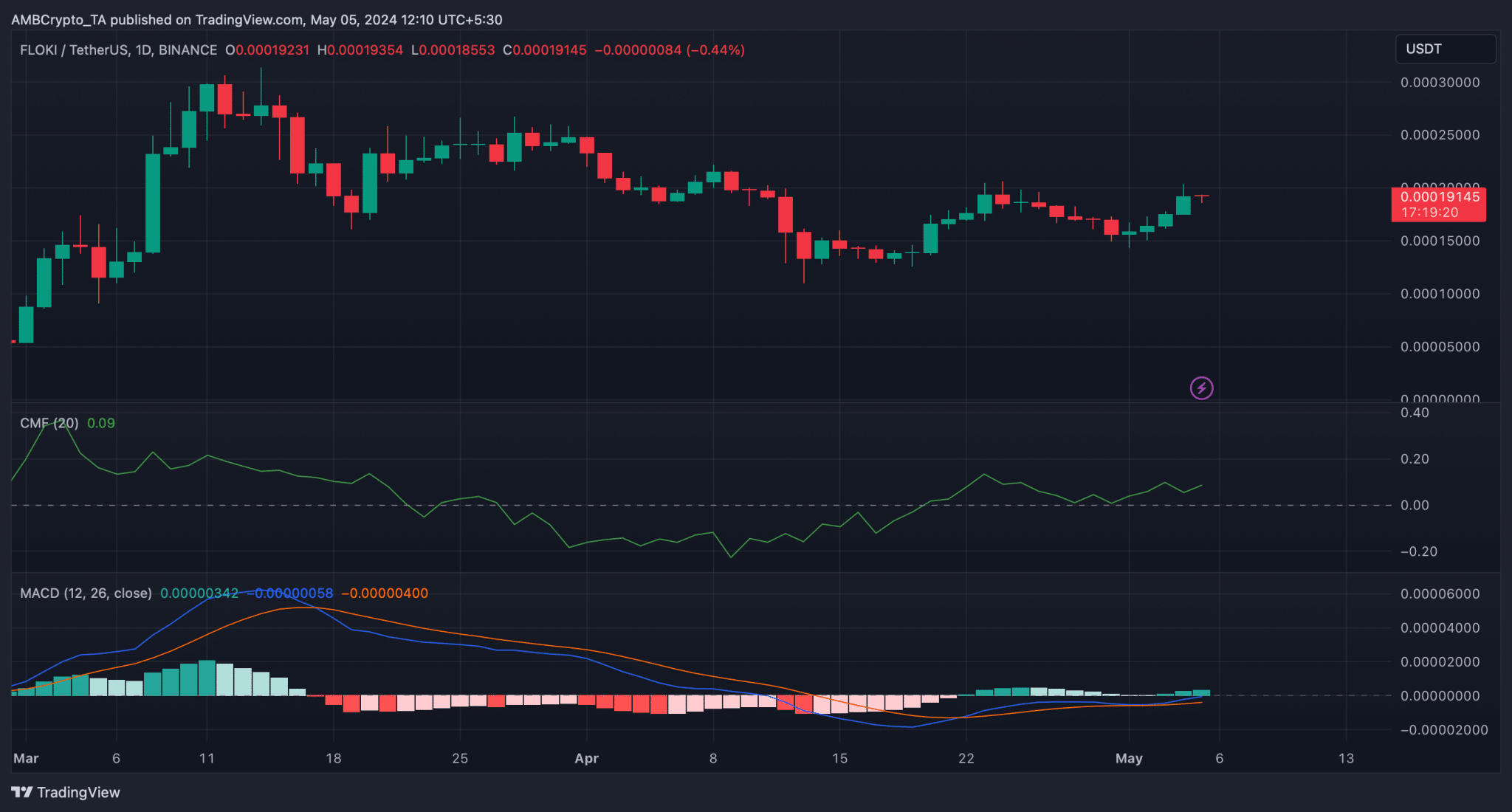Click the current price label 0.00019145
This screenshot has width=1512, height=812.
click(x=1440, y=196)
